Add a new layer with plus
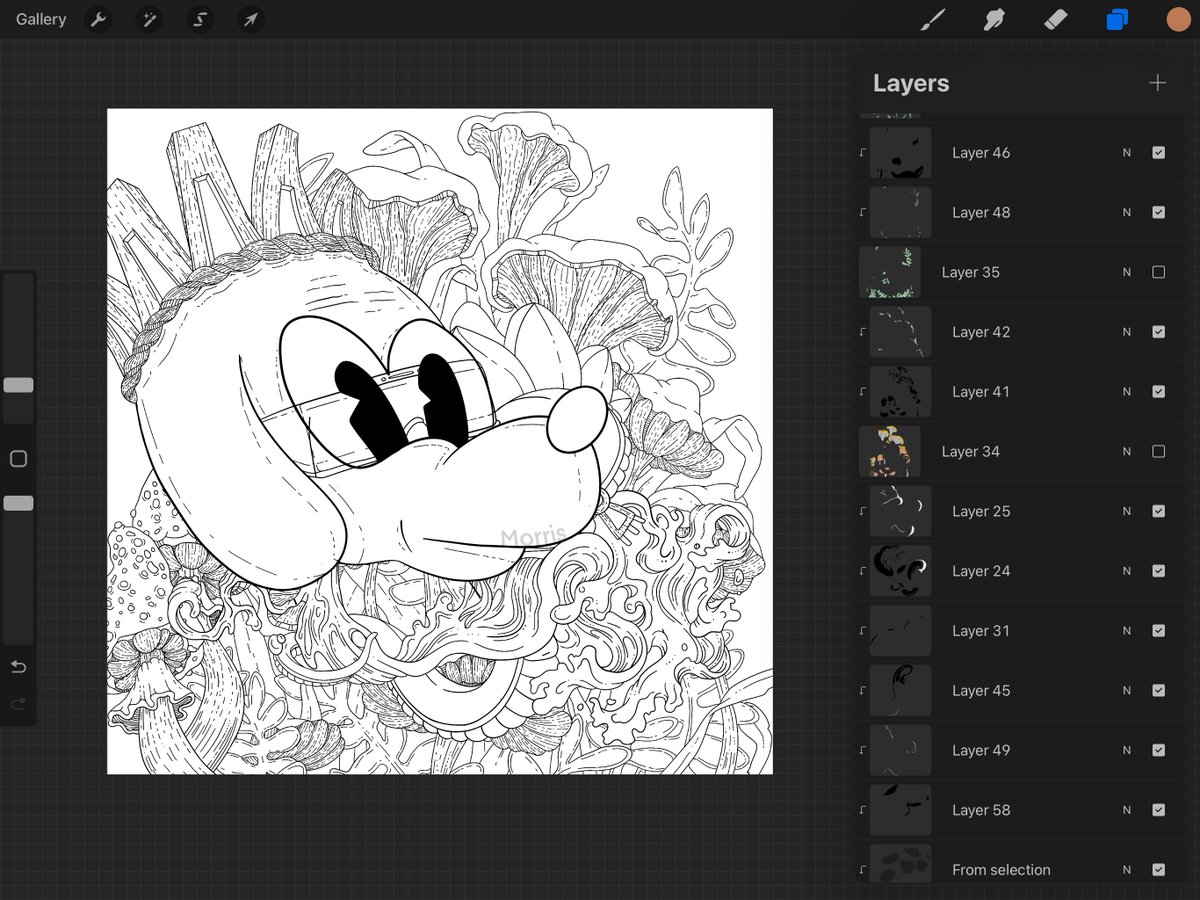Image resolution: width=1200 pixels, height=900 pixels. pos(1157,83)
